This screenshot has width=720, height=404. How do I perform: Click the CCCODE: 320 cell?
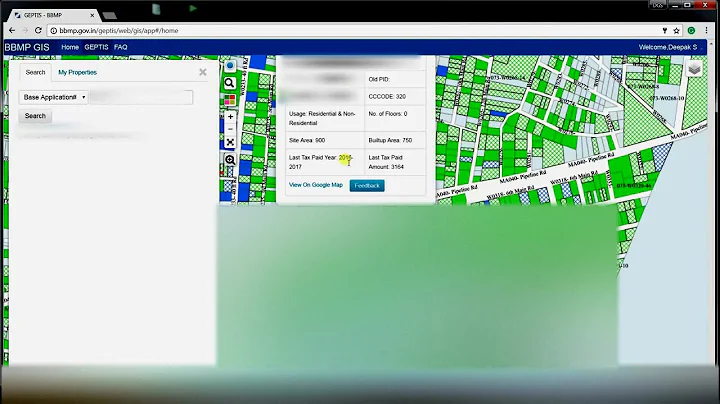pyautogui.click(x=395, y=96)
